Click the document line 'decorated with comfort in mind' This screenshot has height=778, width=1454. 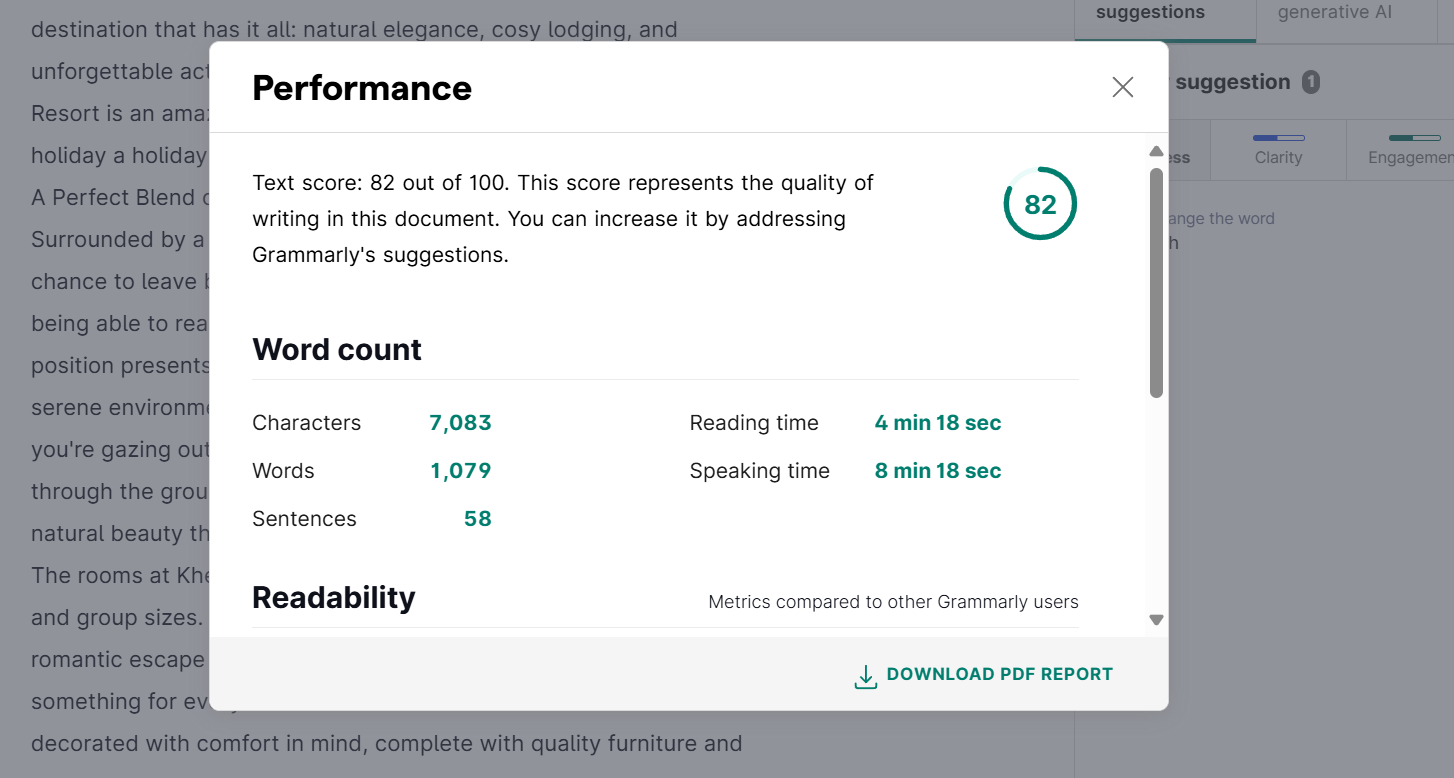point(386,744)
